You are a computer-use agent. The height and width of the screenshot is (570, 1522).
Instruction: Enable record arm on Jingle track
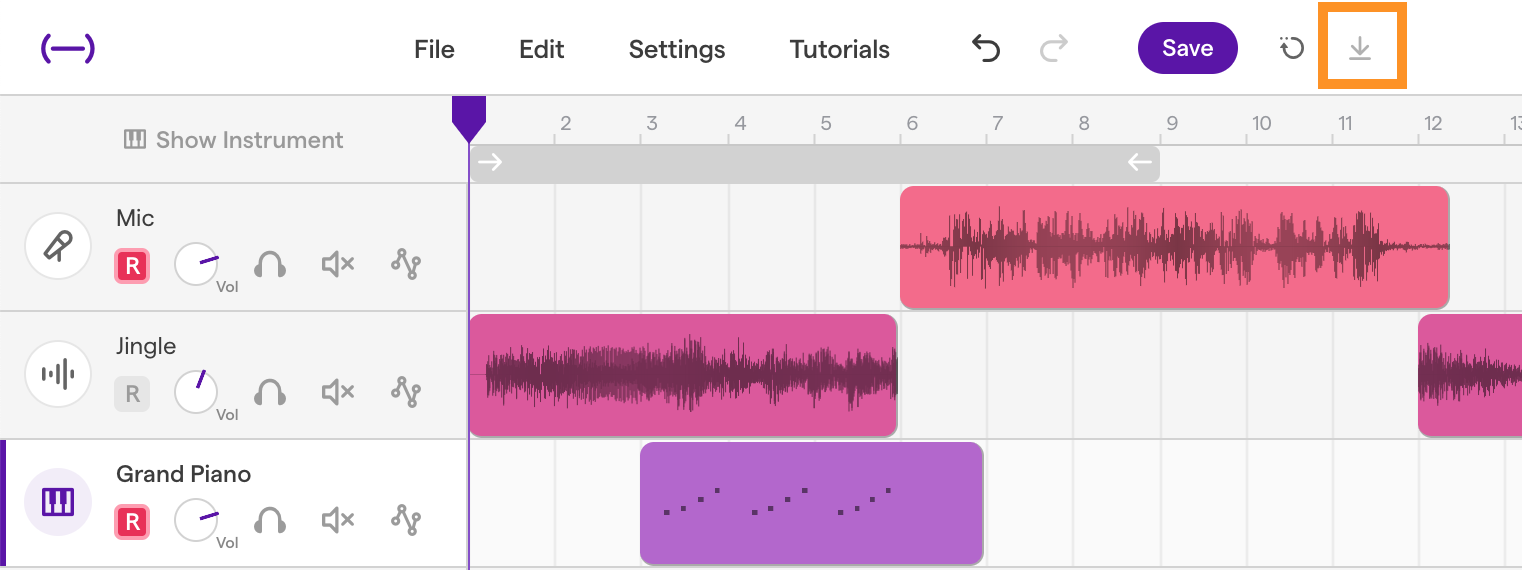(132, 394)
